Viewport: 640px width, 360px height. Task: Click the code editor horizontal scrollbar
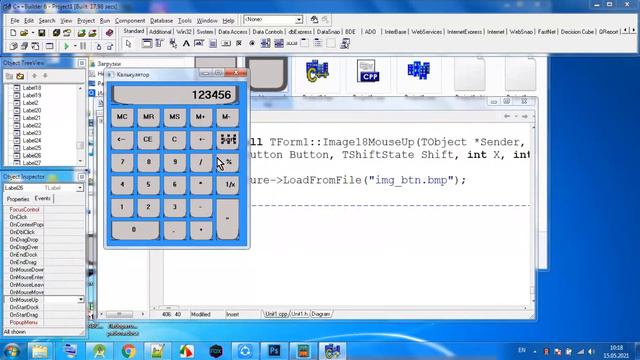(x=340, y=308)
